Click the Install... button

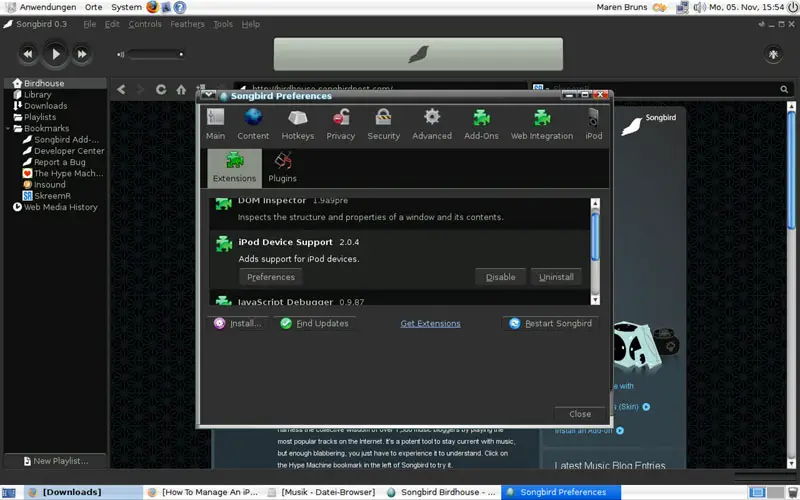click(238, 323)
